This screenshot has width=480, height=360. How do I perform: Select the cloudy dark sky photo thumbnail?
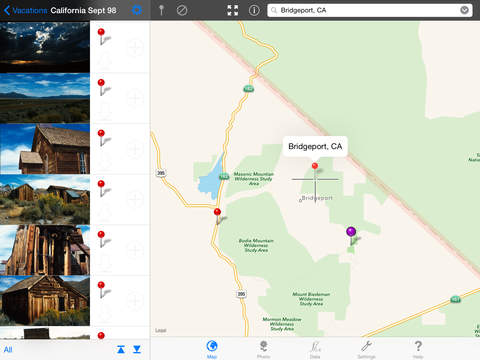pyautogui.click(x=45, y=47)
